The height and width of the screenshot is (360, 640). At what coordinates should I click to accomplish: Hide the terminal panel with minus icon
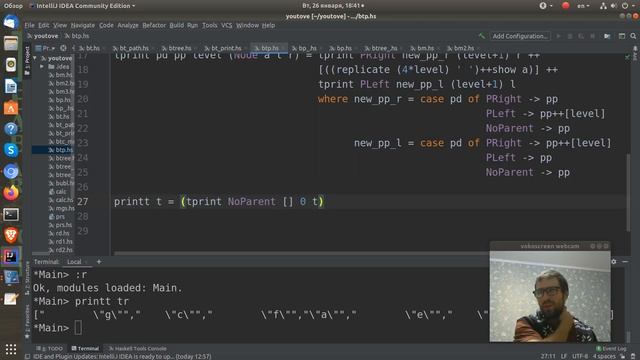[625, 262]
